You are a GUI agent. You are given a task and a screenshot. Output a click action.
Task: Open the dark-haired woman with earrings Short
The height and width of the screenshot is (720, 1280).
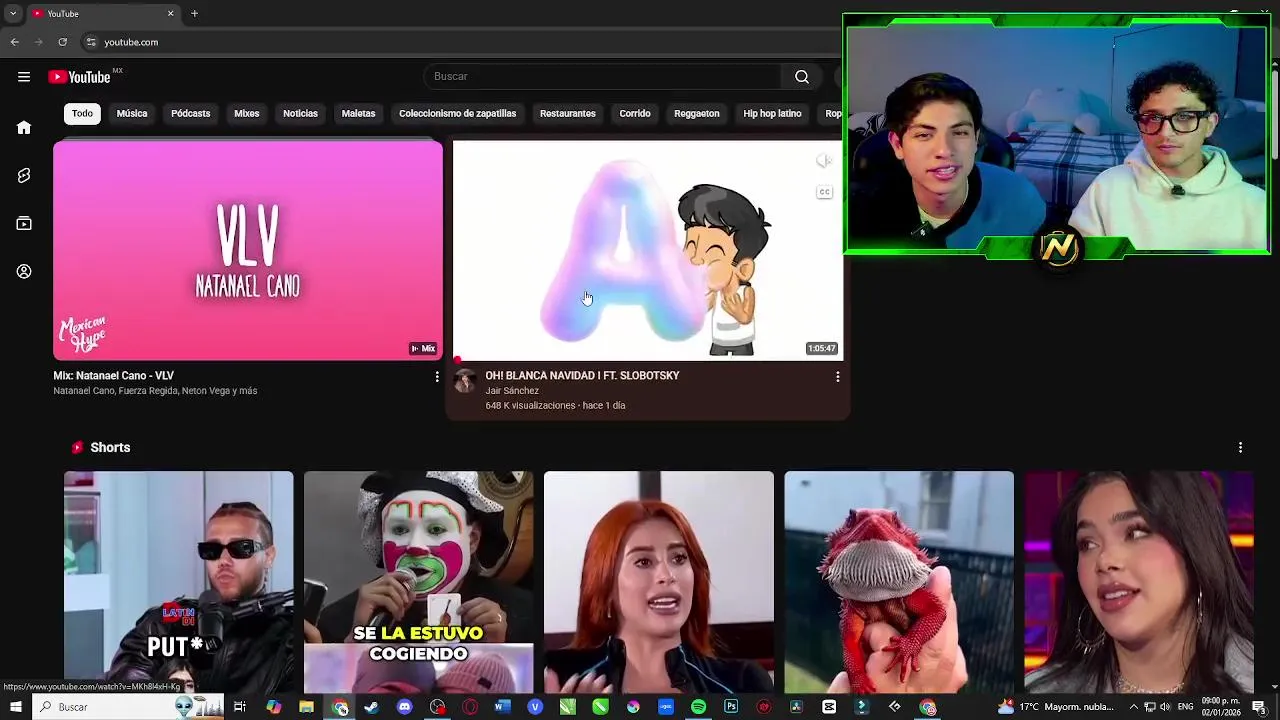(1139, 582)
